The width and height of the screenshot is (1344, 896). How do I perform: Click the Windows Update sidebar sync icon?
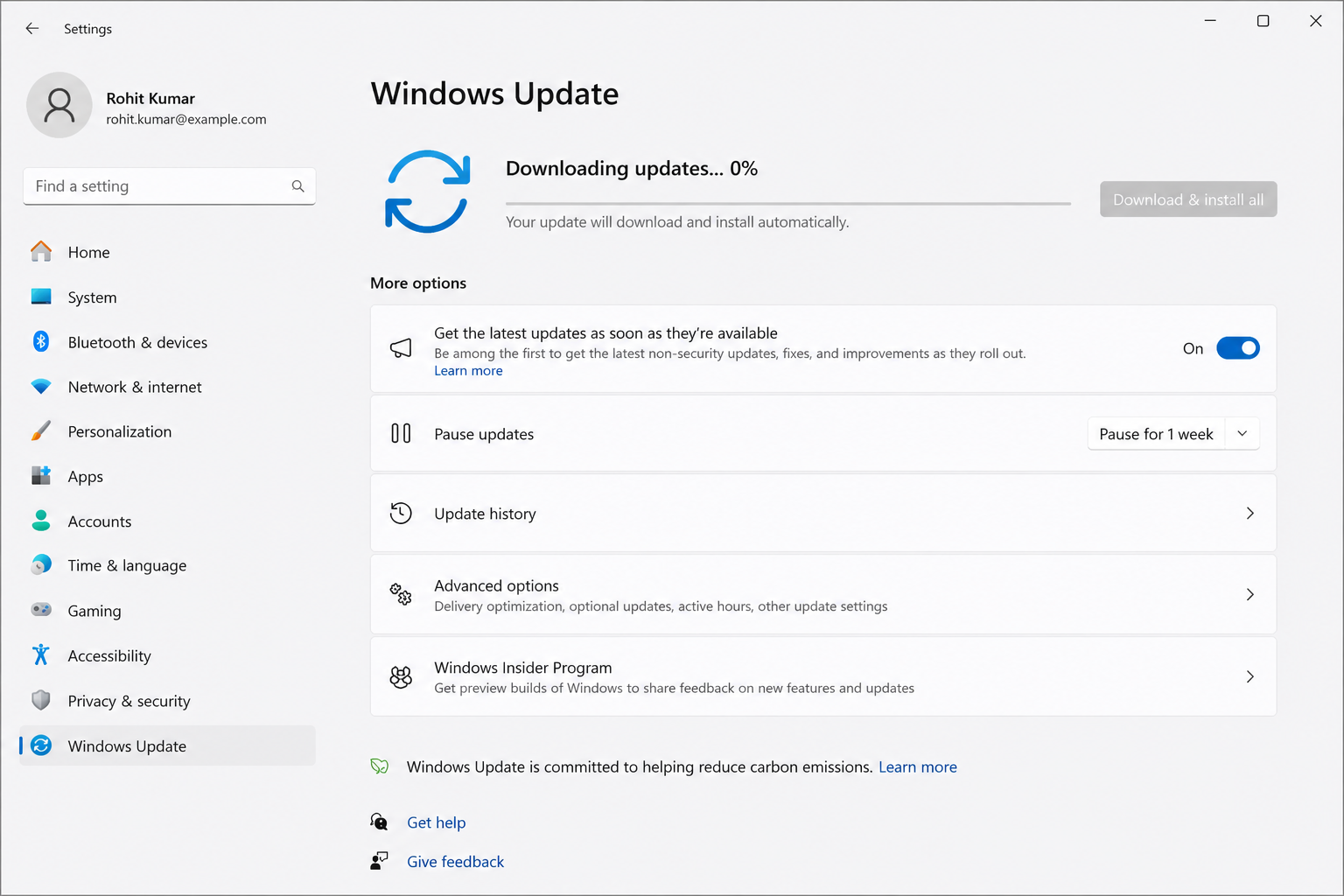[x=41, y=745]
